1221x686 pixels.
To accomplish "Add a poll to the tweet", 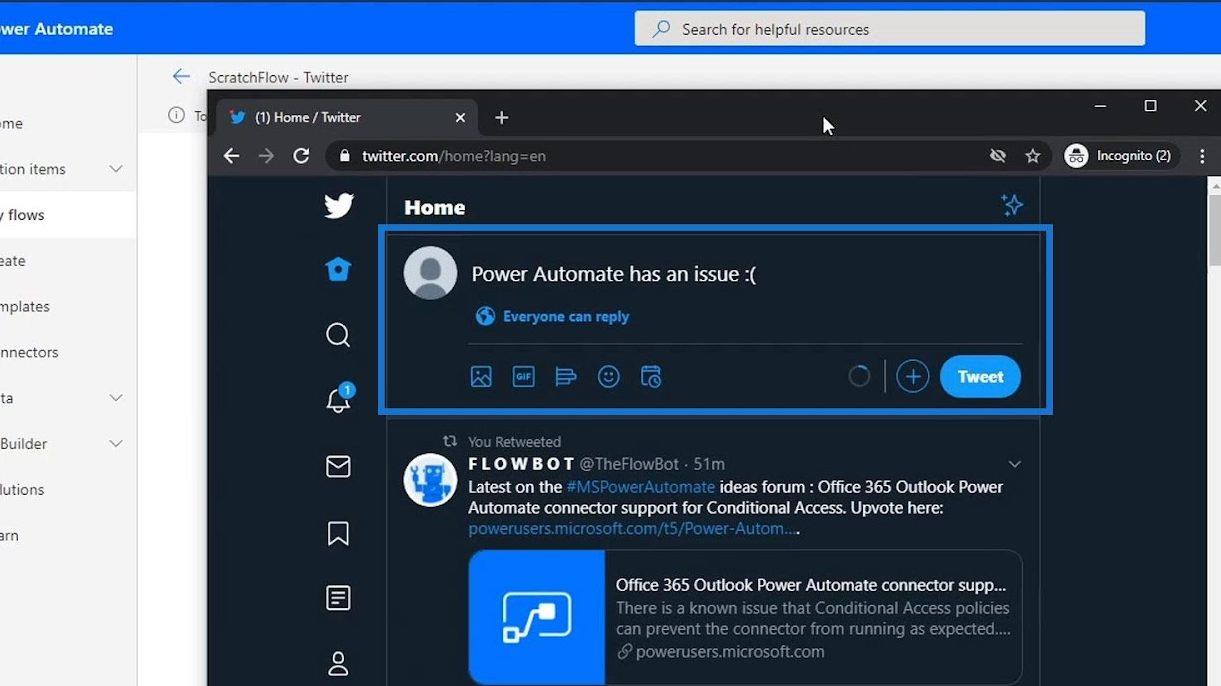I will click(566, 377).
